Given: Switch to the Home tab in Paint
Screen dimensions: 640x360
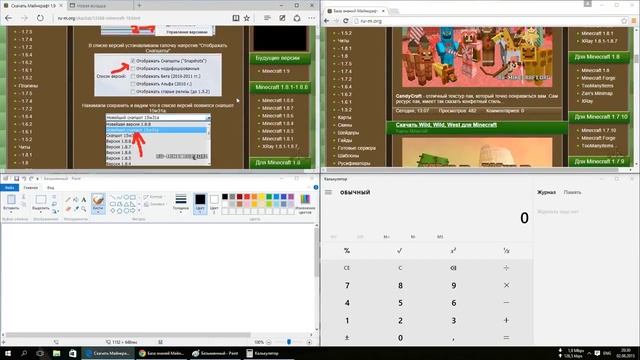Looking at the screenshot, I should coord(31,188).
